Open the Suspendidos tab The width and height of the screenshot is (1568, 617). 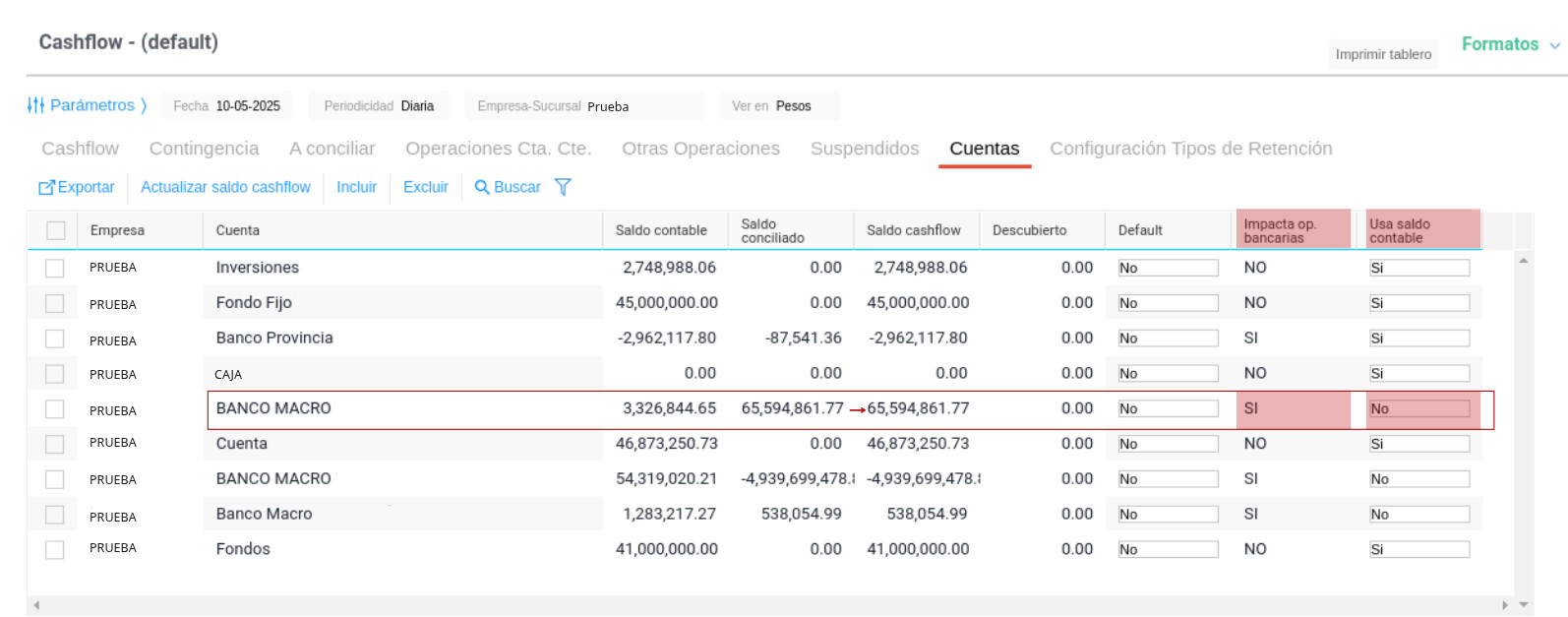pyautogui.click(x=865, y=149)
